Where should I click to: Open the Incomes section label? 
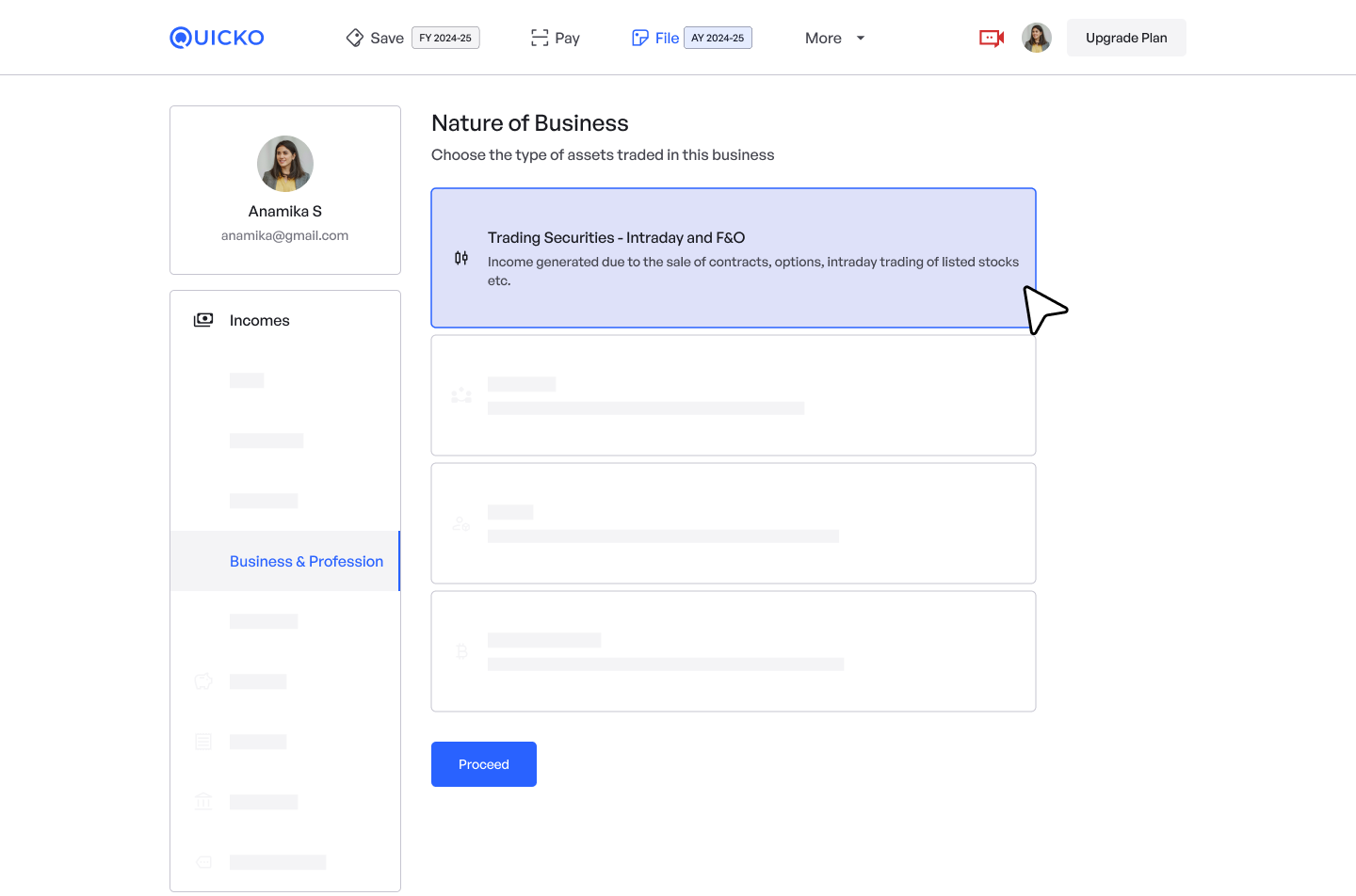[x=260, y=320]
